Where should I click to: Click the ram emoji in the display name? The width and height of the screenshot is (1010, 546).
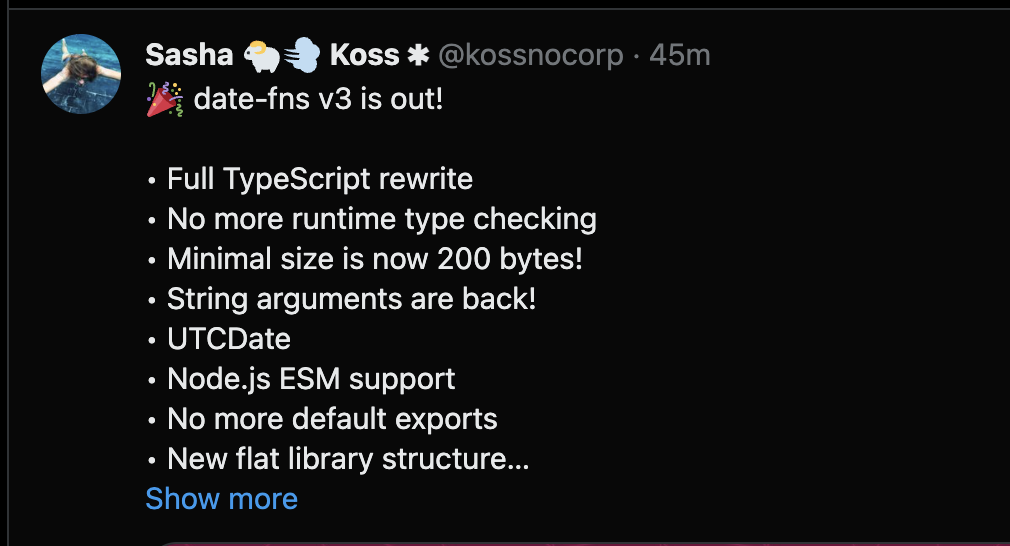point(261,55)
